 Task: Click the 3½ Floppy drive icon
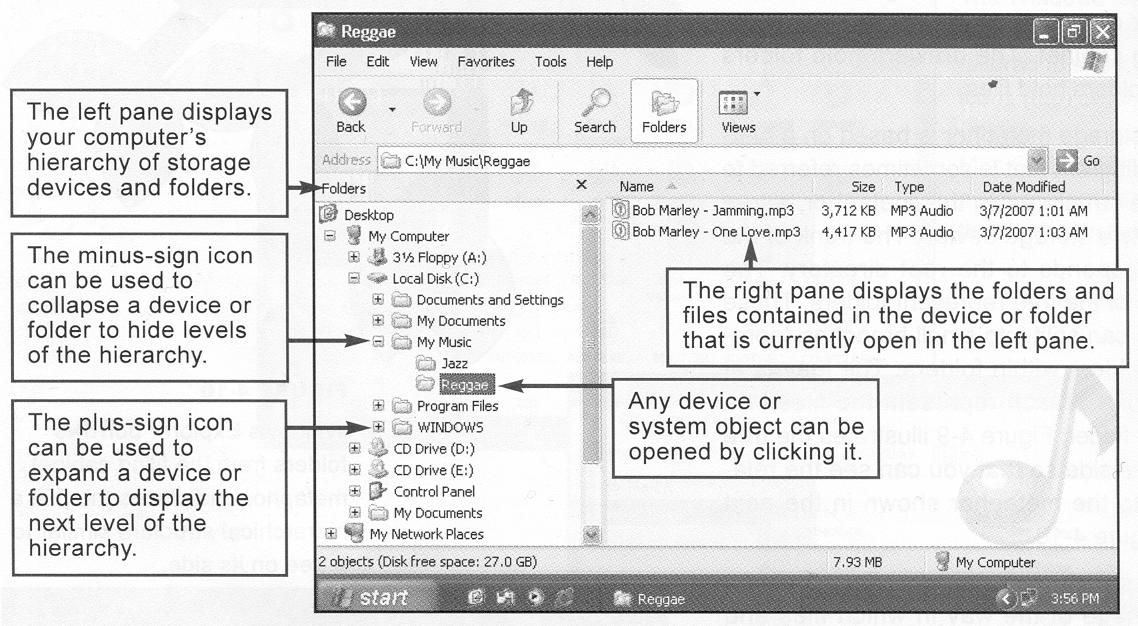pyautogui.click(x=377, y=256)
